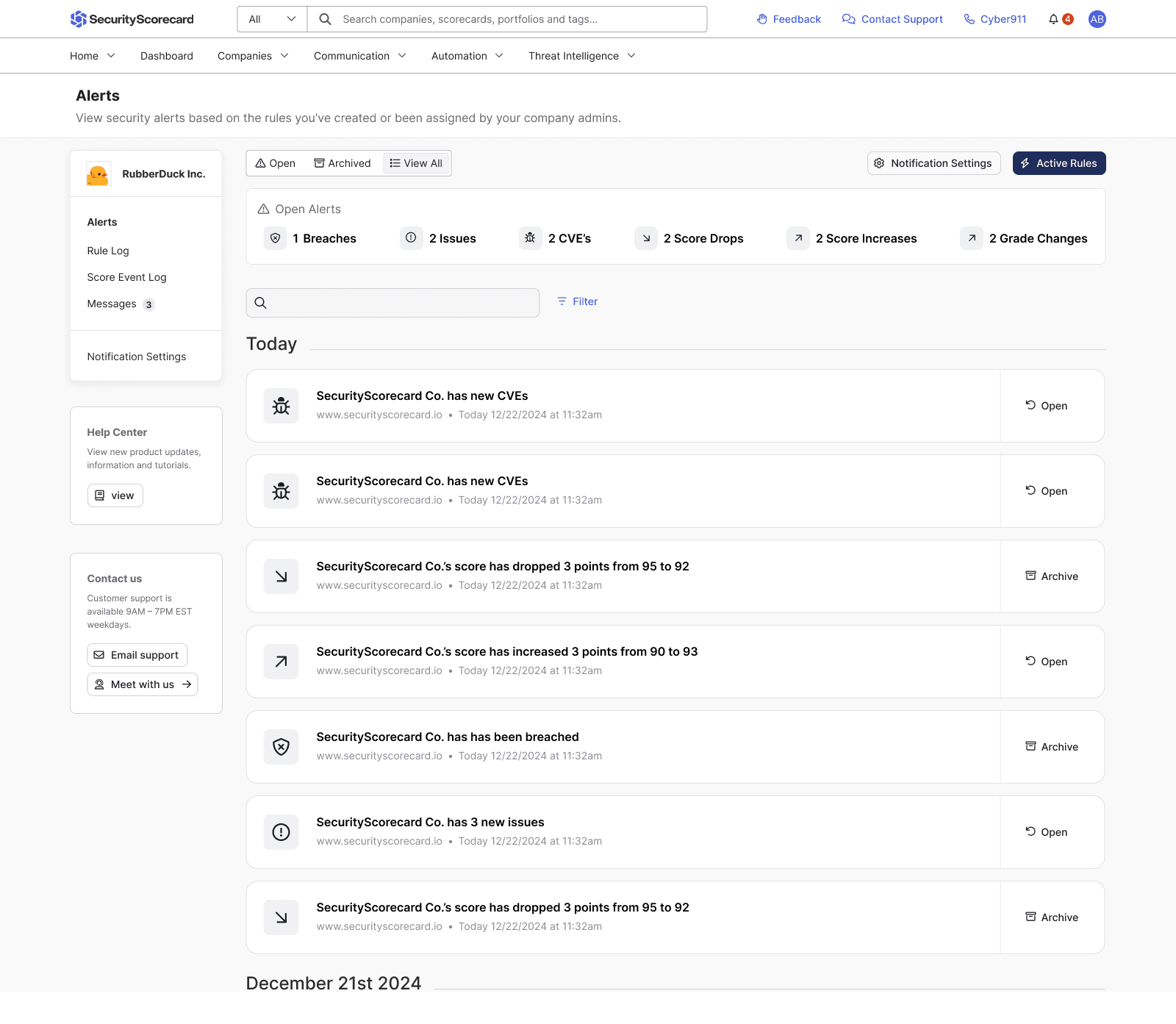
Task: Click the magnifier icon in alerts search box
Action: click(x=260, y=302)
